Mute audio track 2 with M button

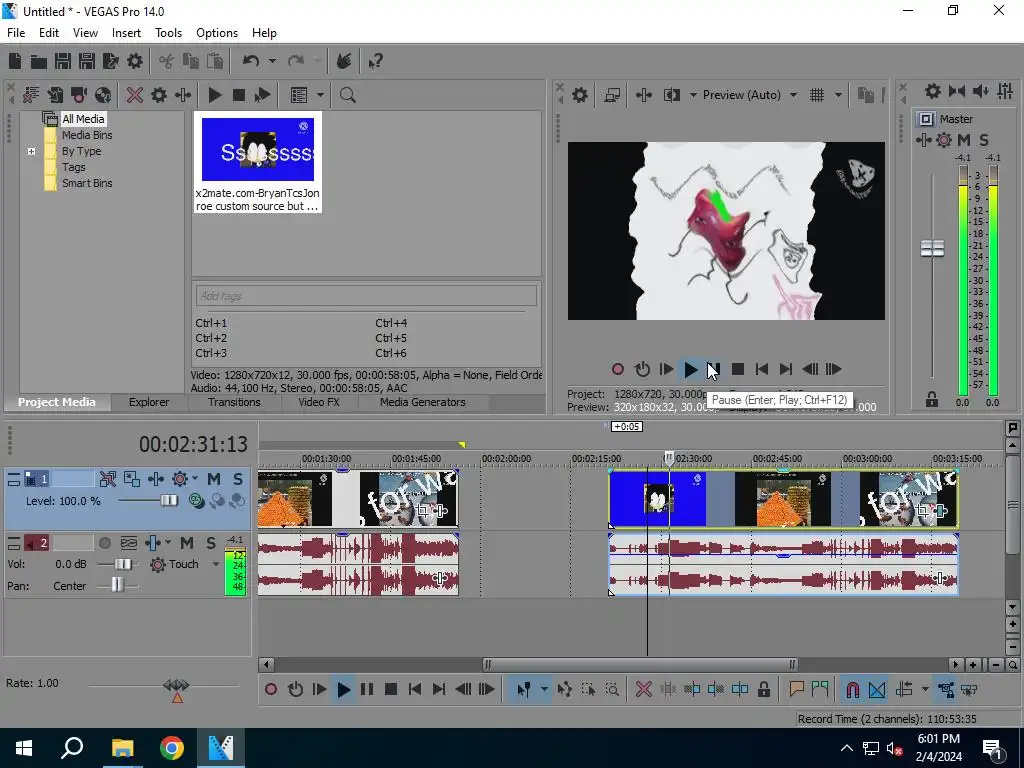point(187,543)
